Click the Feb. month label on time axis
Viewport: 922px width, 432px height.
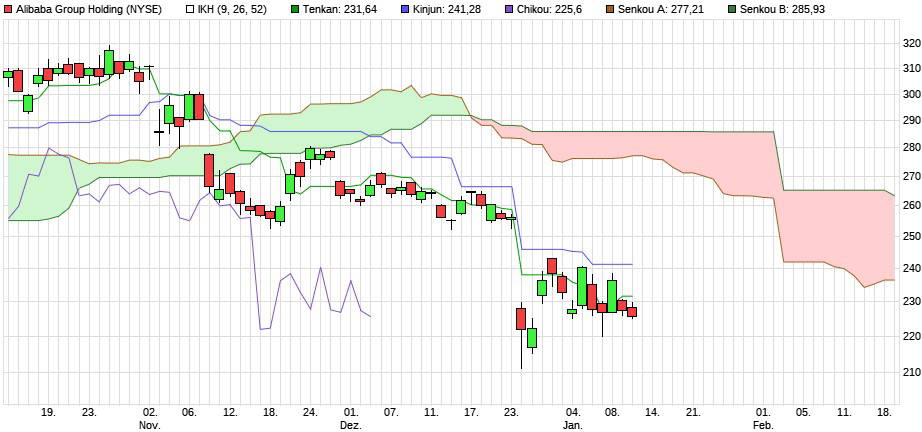(x=764, y=424)
